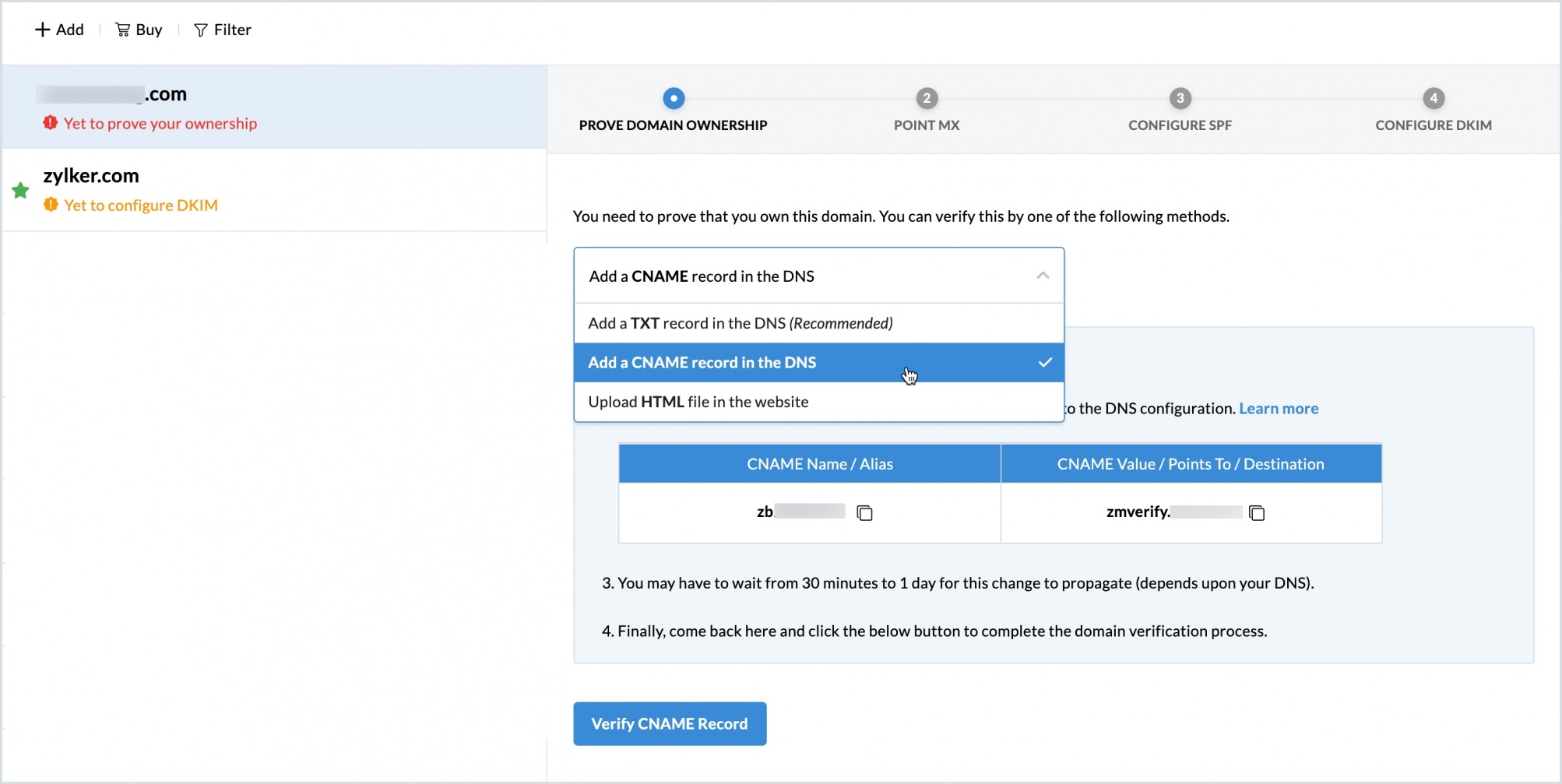The width and height of the screenshot is (1562, 784).
Task: Click 'Yet to prove your ownership' status
Action: (160, 123)
